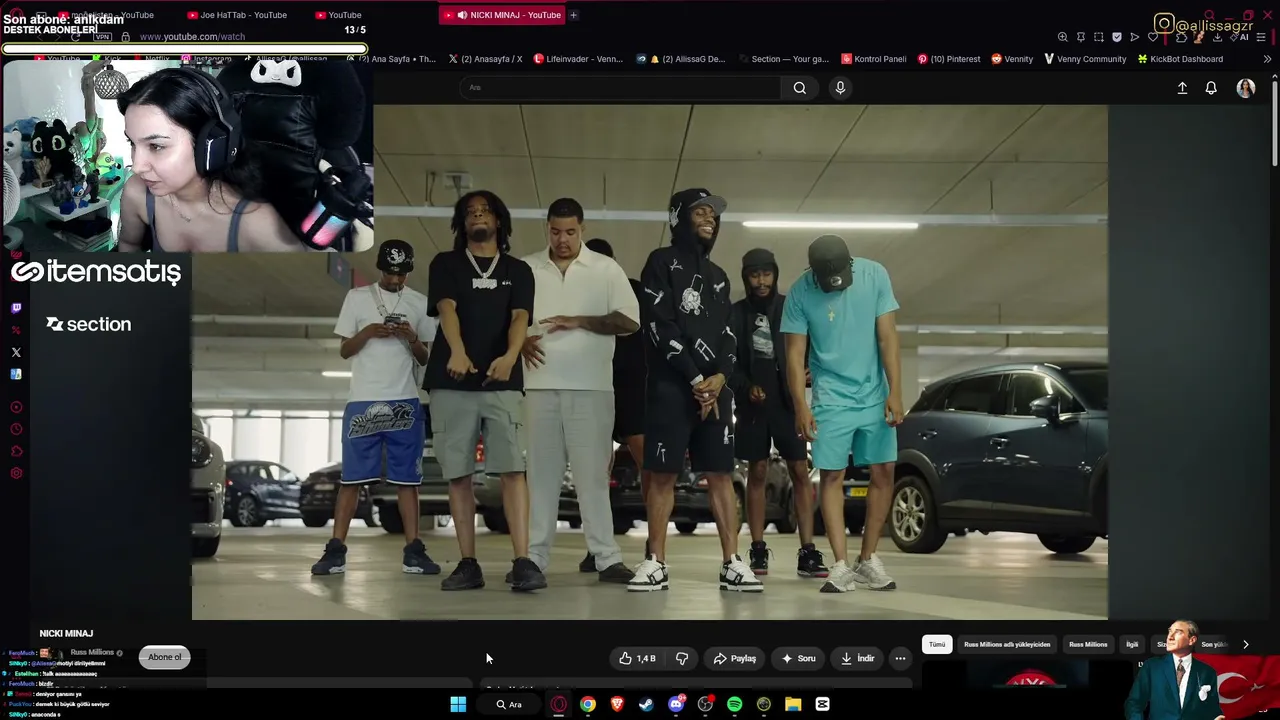1280x720 pixels.
Task: Open the Anasayfa / X bookmark
Action: coord(485,59)
